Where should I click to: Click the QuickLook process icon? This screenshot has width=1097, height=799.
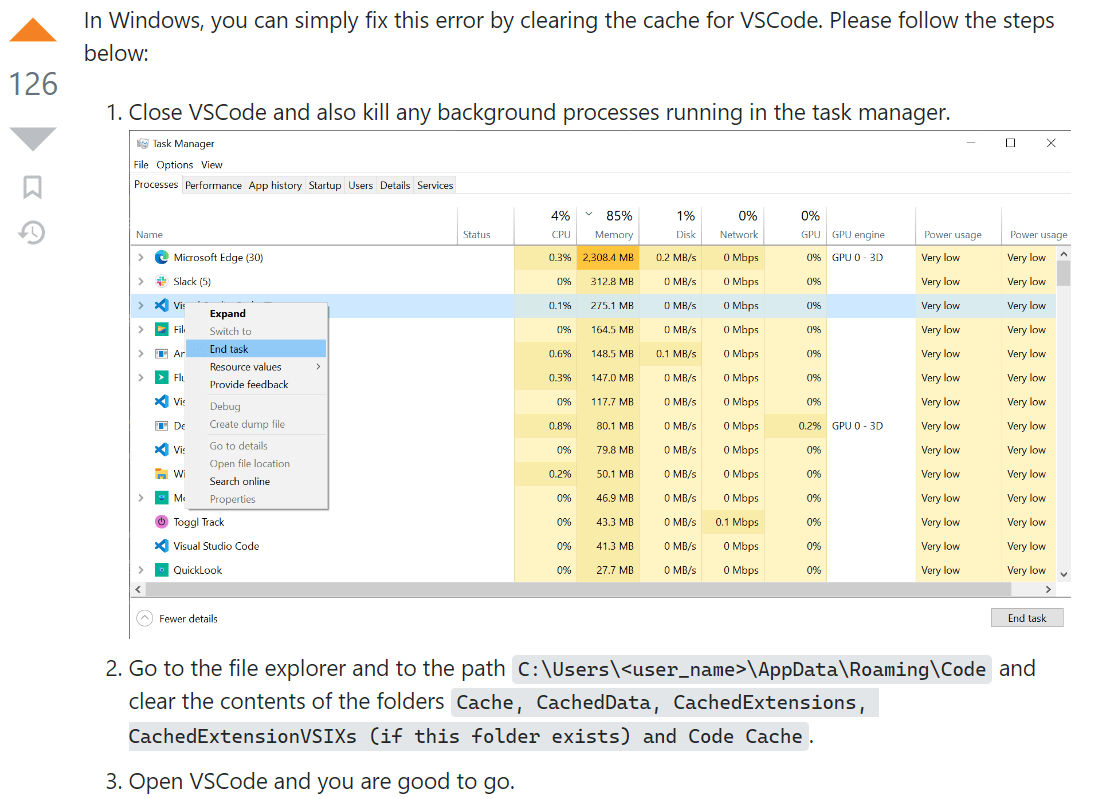coord(161,570)
